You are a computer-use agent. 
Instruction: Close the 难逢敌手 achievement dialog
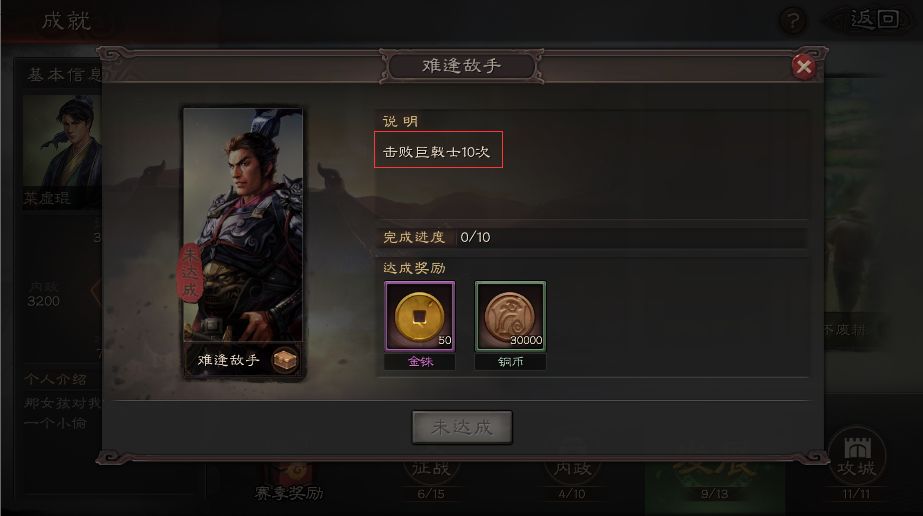click(804, 66)
